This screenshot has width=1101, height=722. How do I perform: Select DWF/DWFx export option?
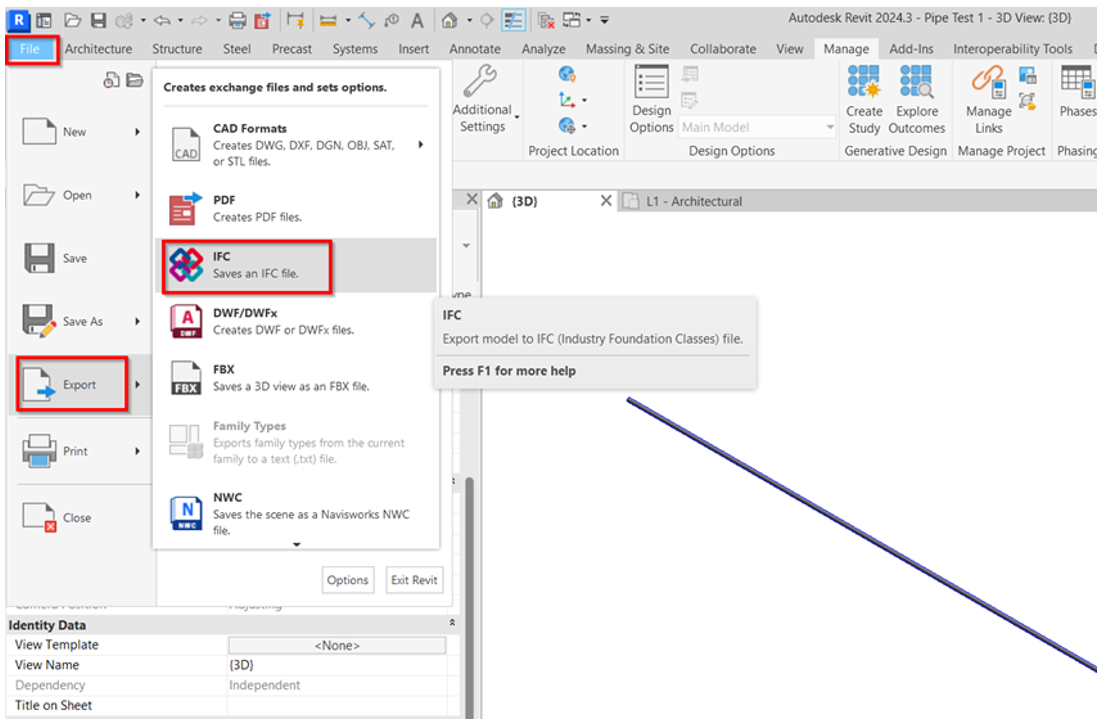tap(296, 321)
